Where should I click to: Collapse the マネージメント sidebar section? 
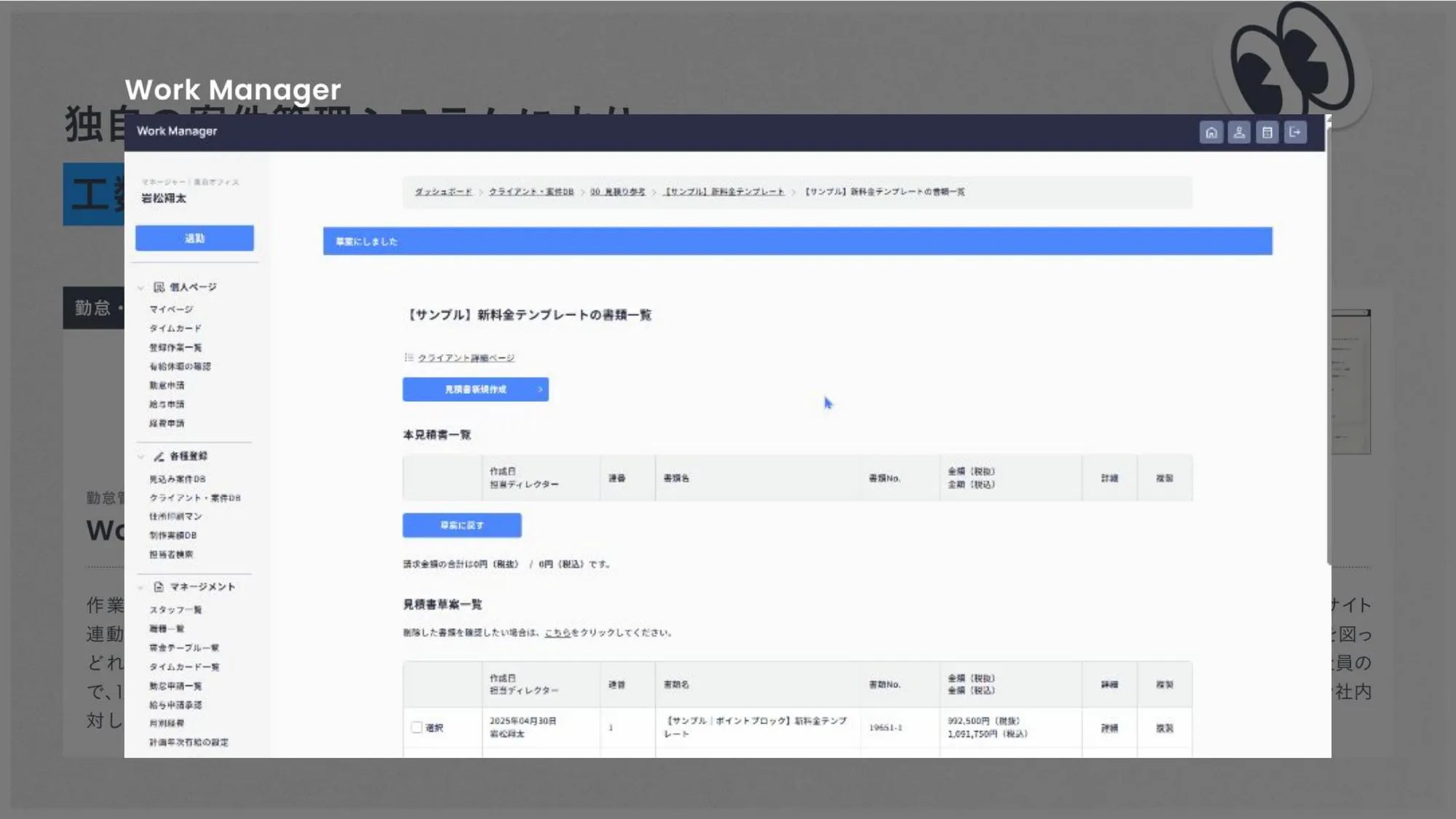click(141, 587)
